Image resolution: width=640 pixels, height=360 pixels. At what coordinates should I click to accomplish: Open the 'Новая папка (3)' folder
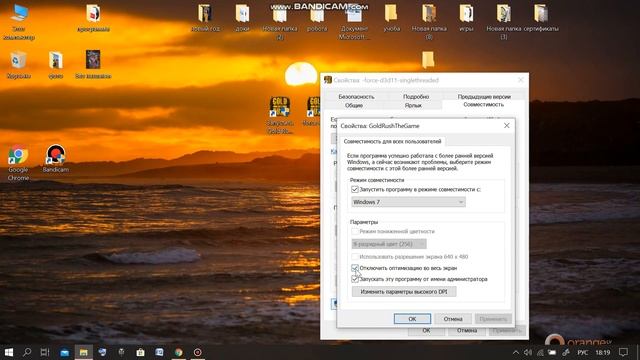point(504,21)
